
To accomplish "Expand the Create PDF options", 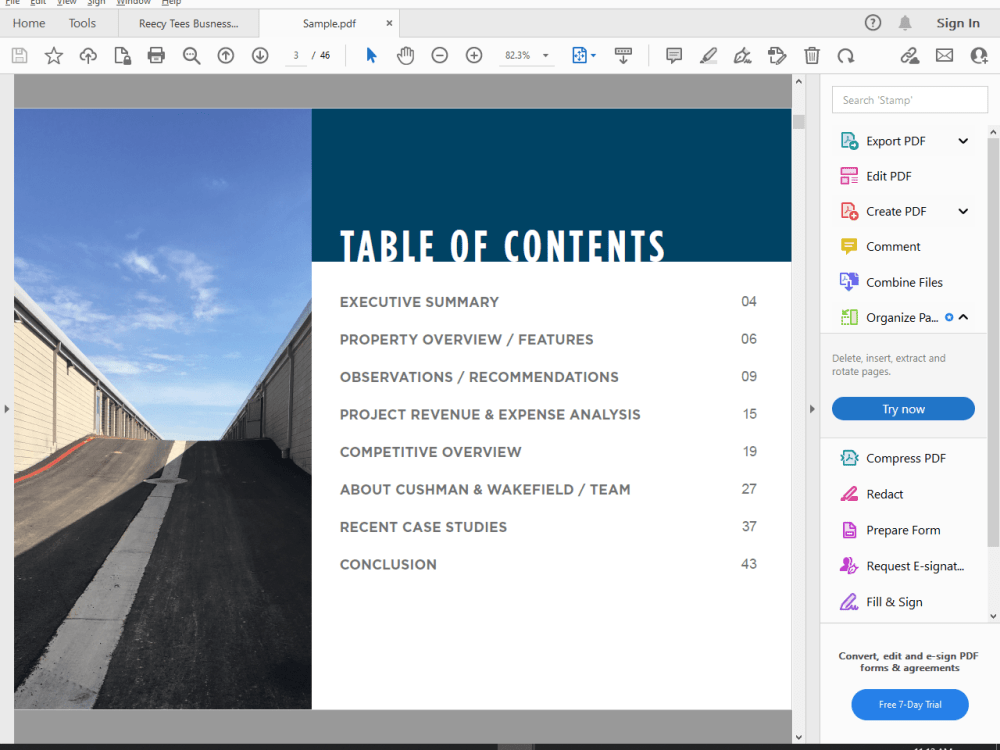I will point(963,211).
